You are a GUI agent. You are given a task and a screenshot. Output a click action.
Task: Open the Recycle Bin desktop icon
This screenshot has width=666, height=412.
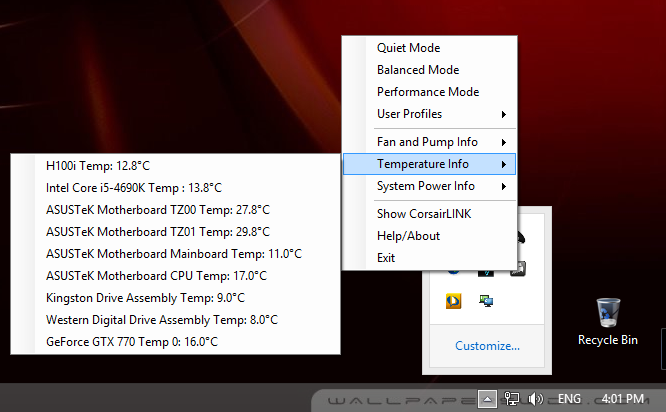[x=608, y=322]
